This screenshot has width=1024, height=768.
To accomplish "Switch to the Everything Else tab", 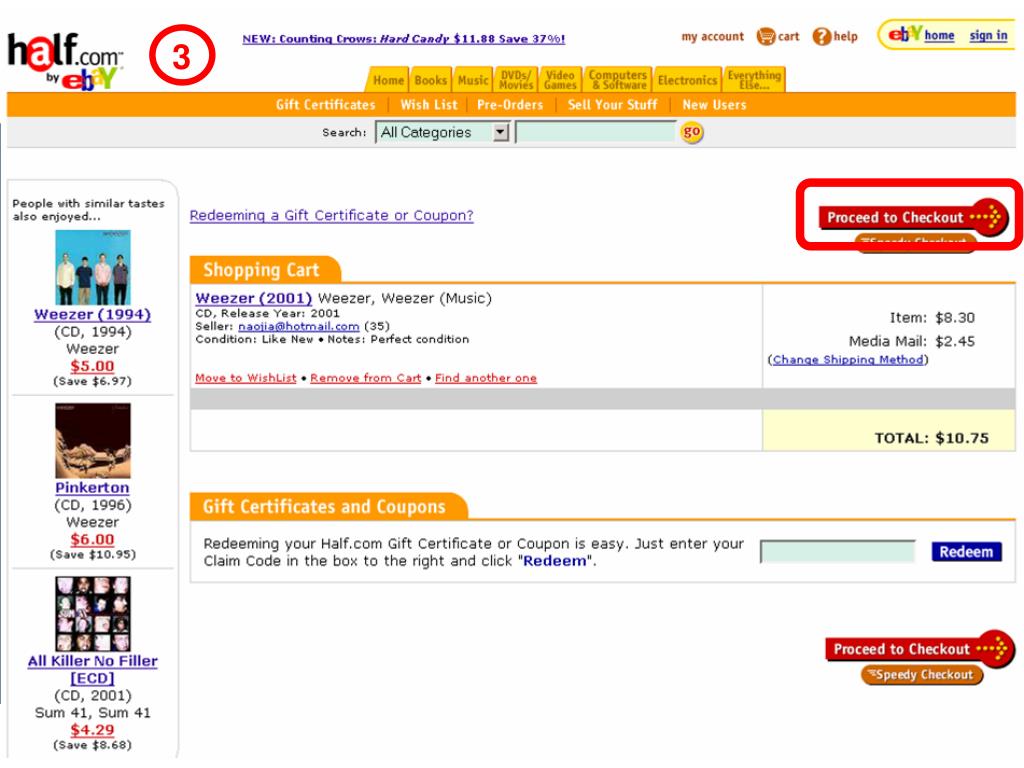I will click(754, 80).
